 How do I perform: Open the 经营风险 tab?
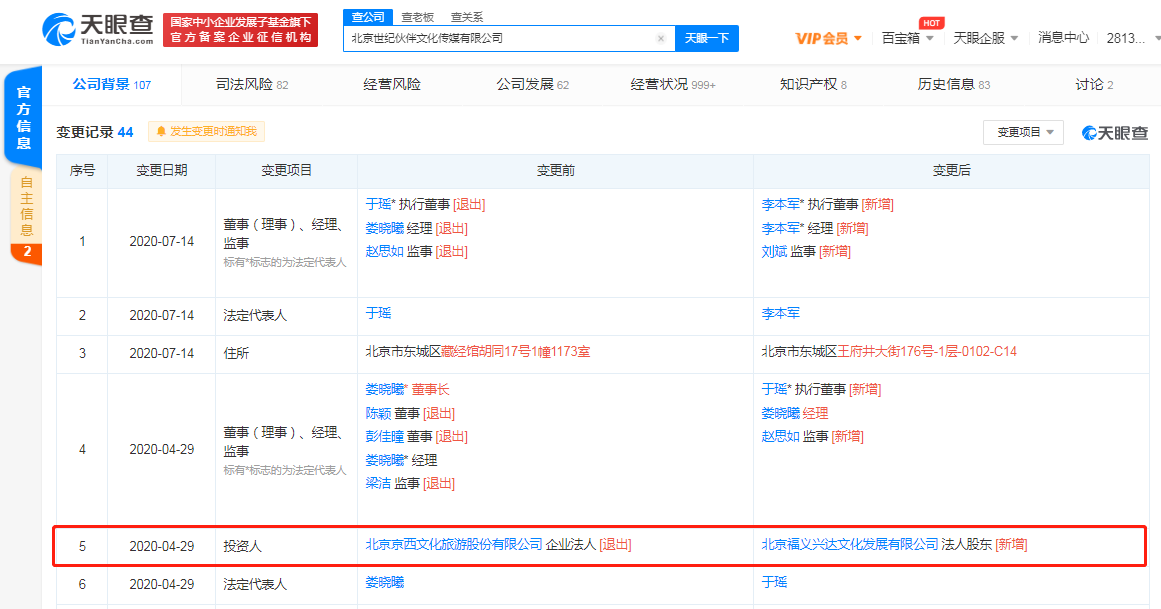coord(392,84)
